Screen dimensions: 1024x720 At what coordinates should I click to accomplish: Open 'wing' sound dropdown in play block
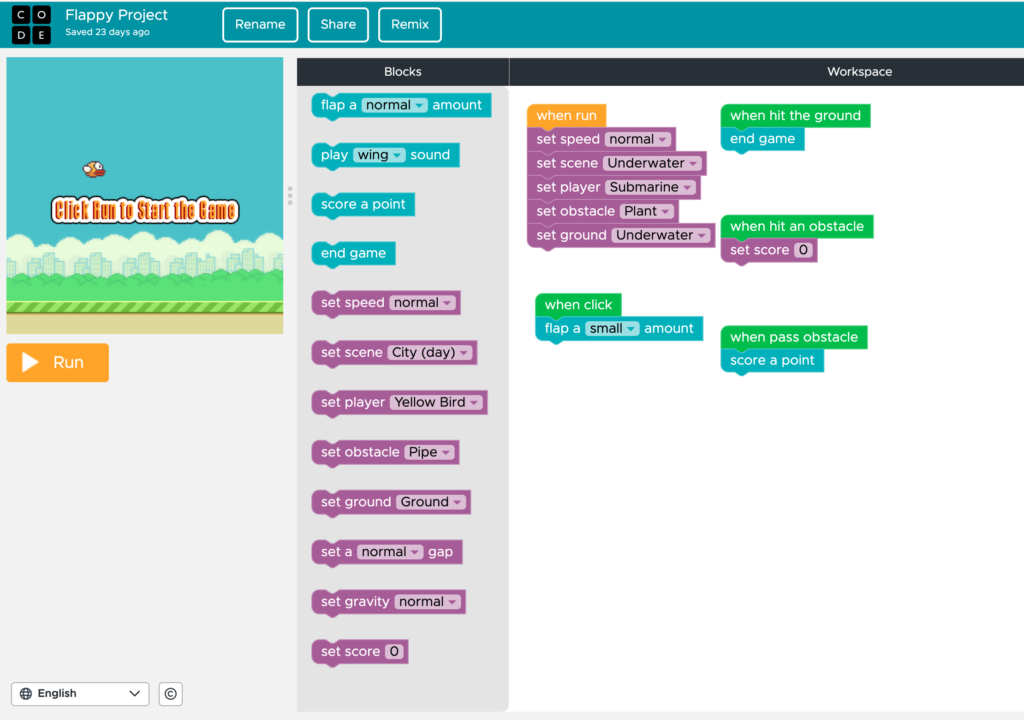379,155
